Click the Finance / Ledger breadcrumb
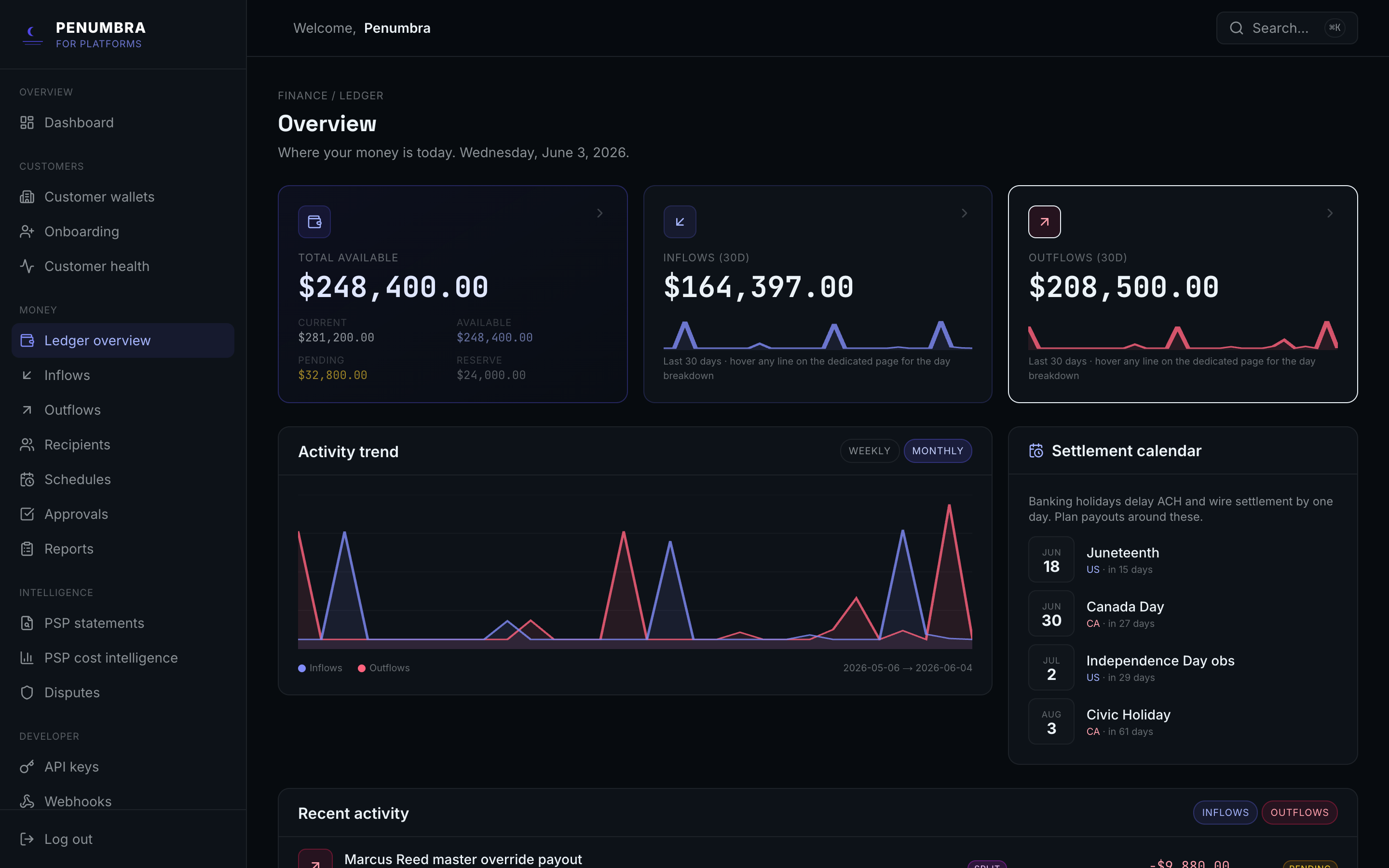The width and height of the screenshot is (1389, 868). [330, 96]
